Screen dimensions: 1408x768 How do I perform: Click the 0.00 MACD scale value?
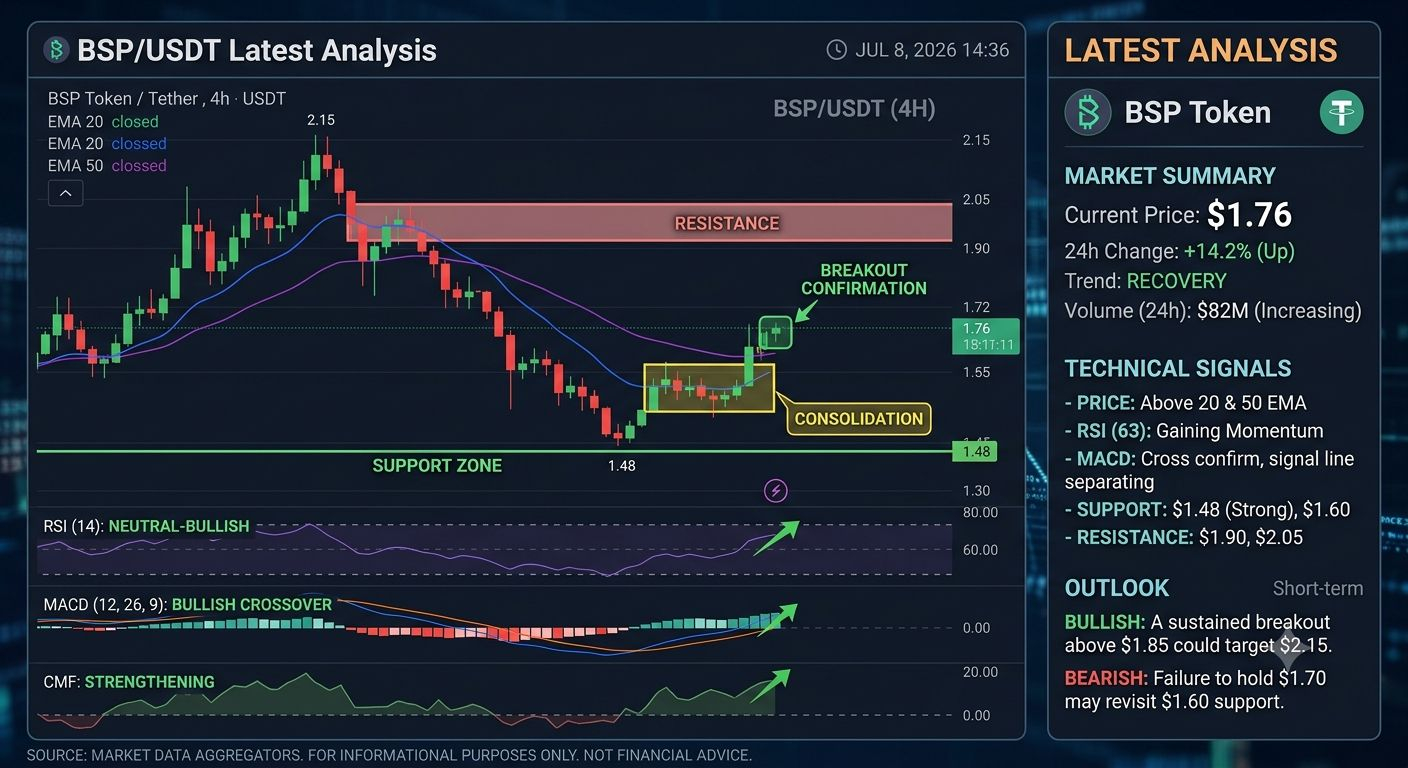tap(975, 628)
